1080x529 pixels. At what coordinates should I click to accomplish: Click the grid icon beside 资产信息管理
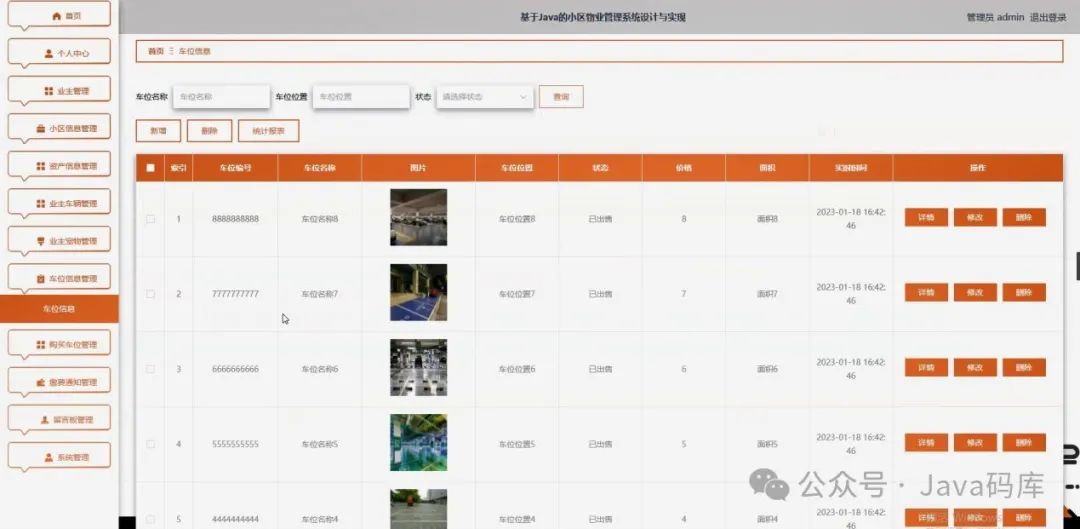click(41, 166)
